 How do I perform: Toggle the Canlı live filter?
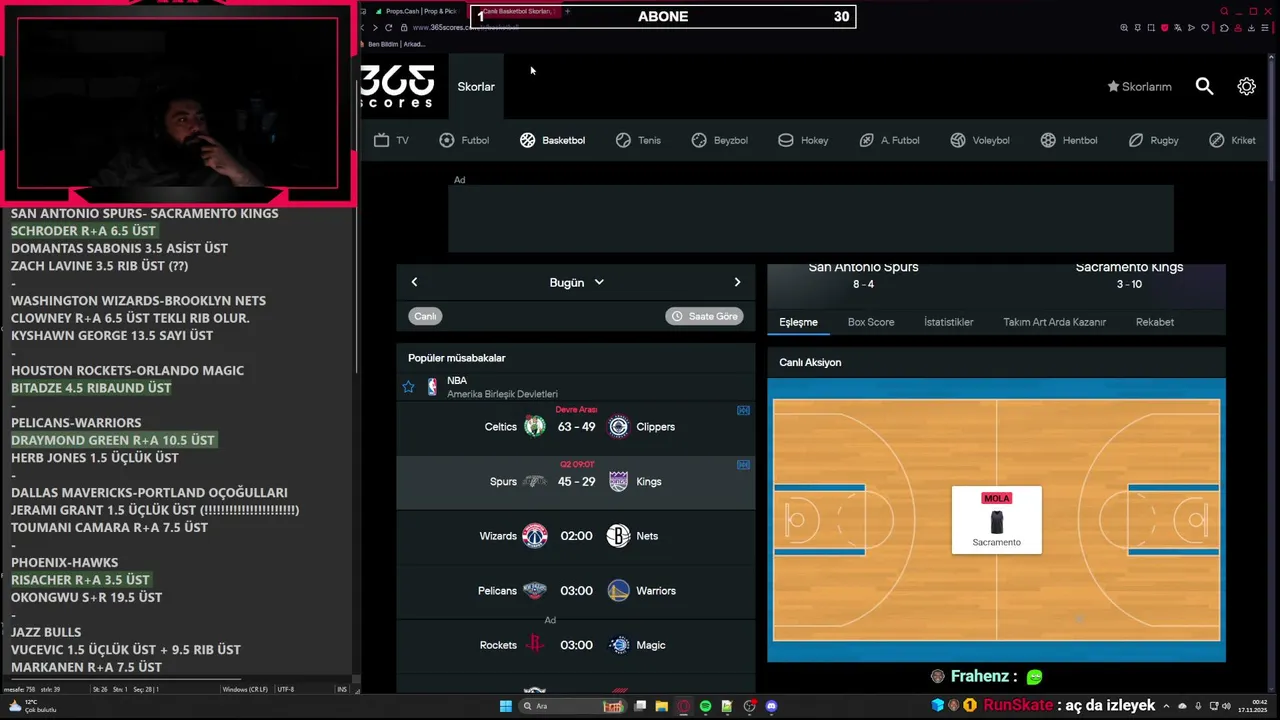(x=425, y=316)
